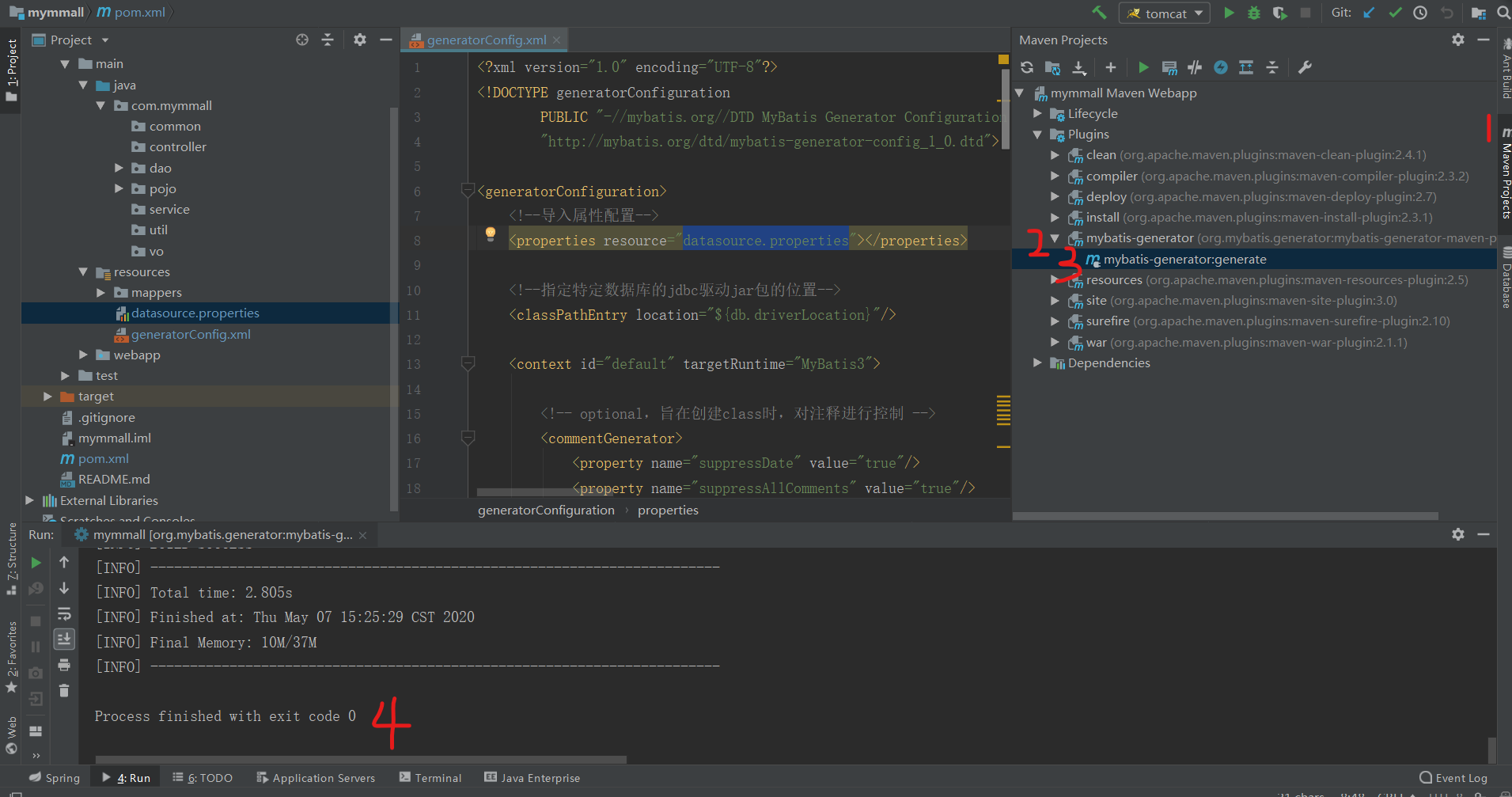Toggle soft-wrap in Run console
The width and height of the screenshot is (1512, 797).
point(64,613)
